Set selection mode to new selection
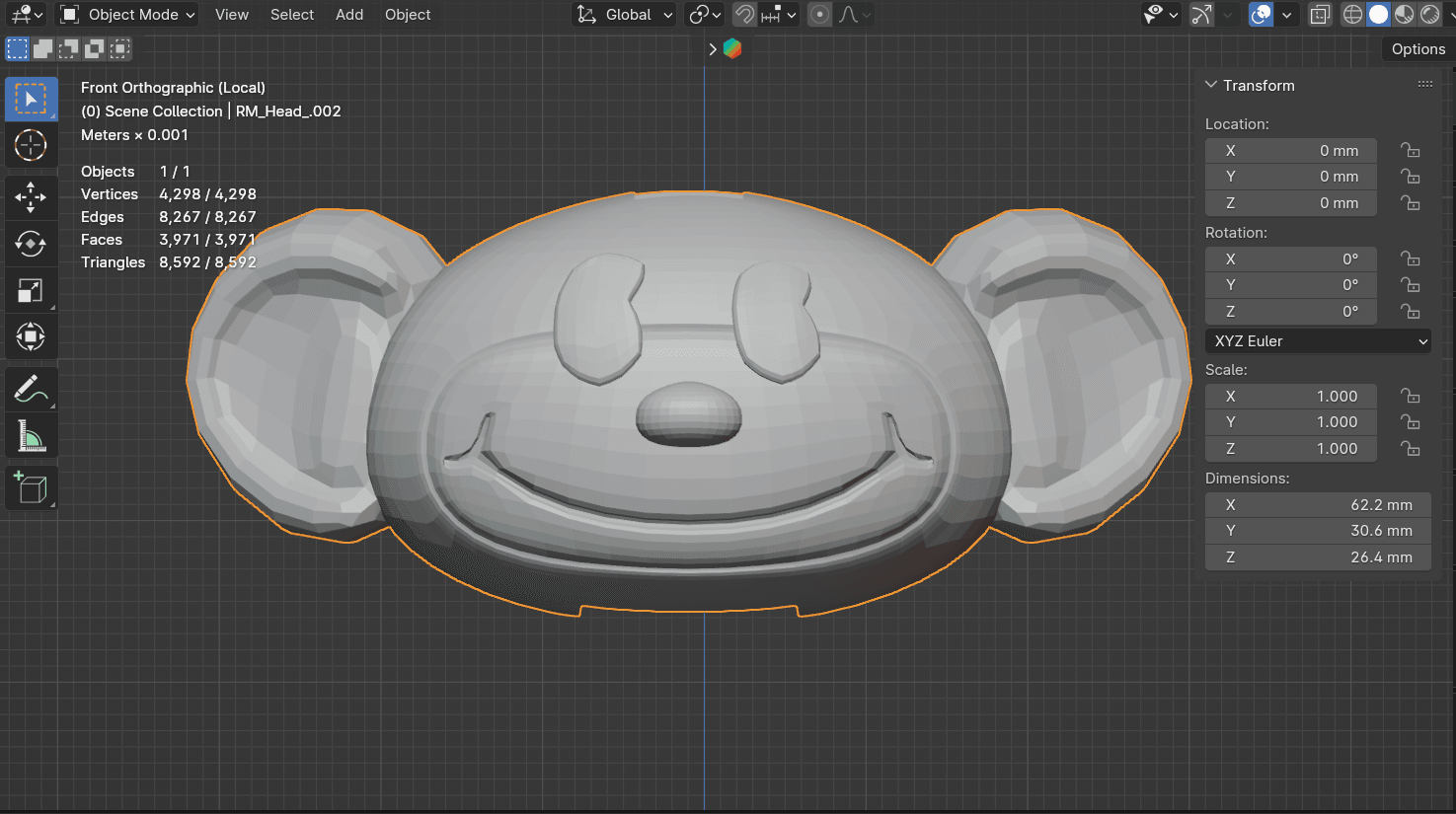This screenshot has height=814, width=1456. (17, 48)
